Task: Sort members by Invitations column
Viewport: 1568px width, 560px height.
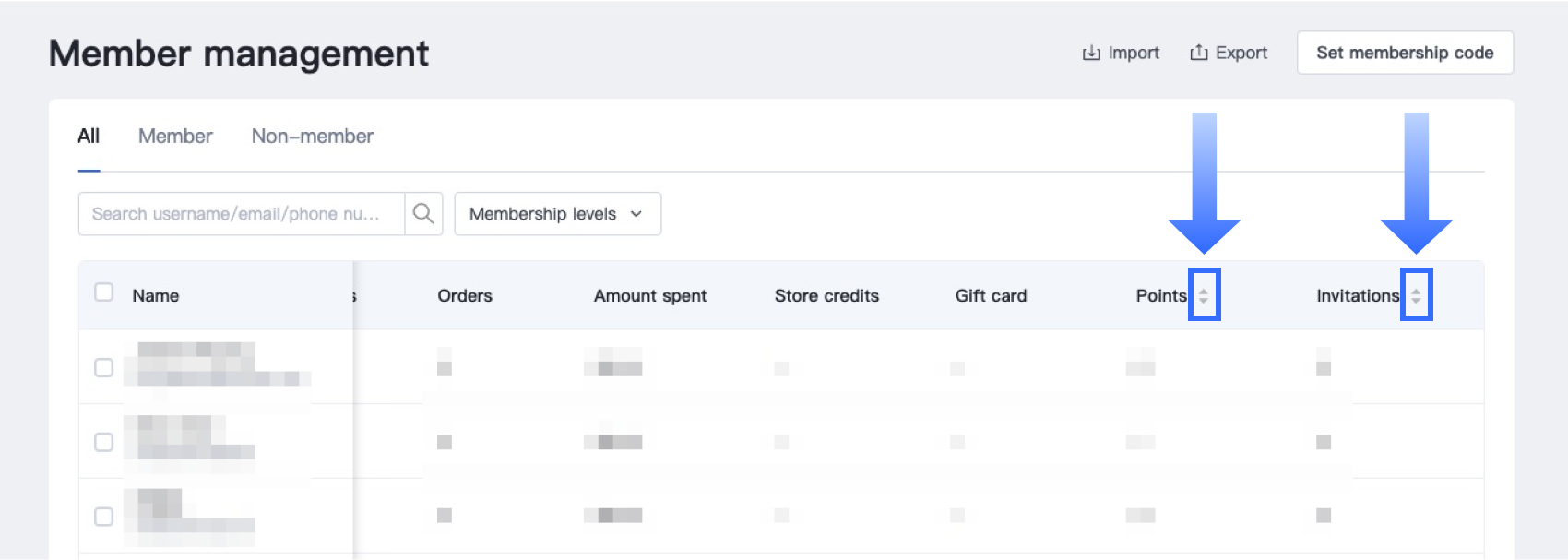Action: click(1416, 295)
